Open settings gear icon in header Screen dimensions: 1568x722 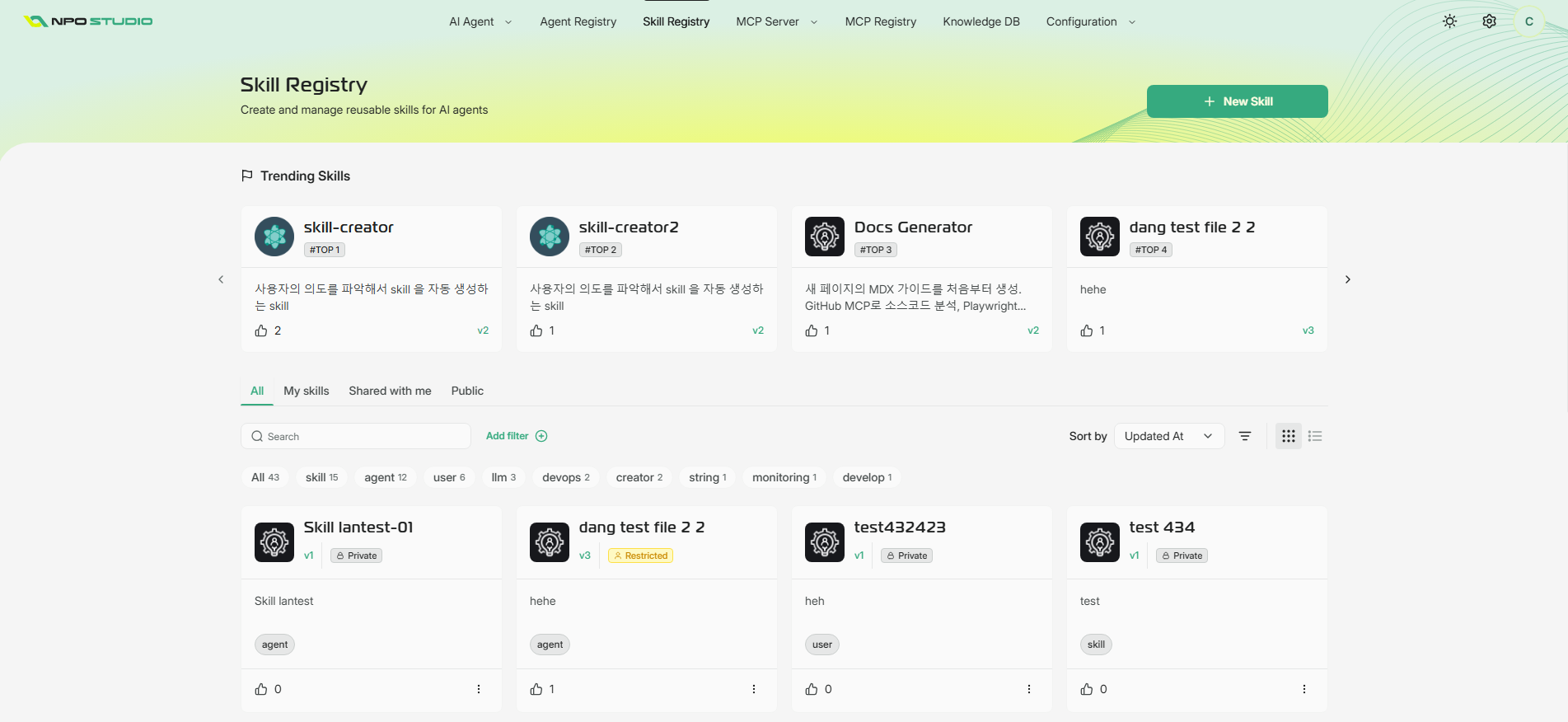pos(1489,21)
